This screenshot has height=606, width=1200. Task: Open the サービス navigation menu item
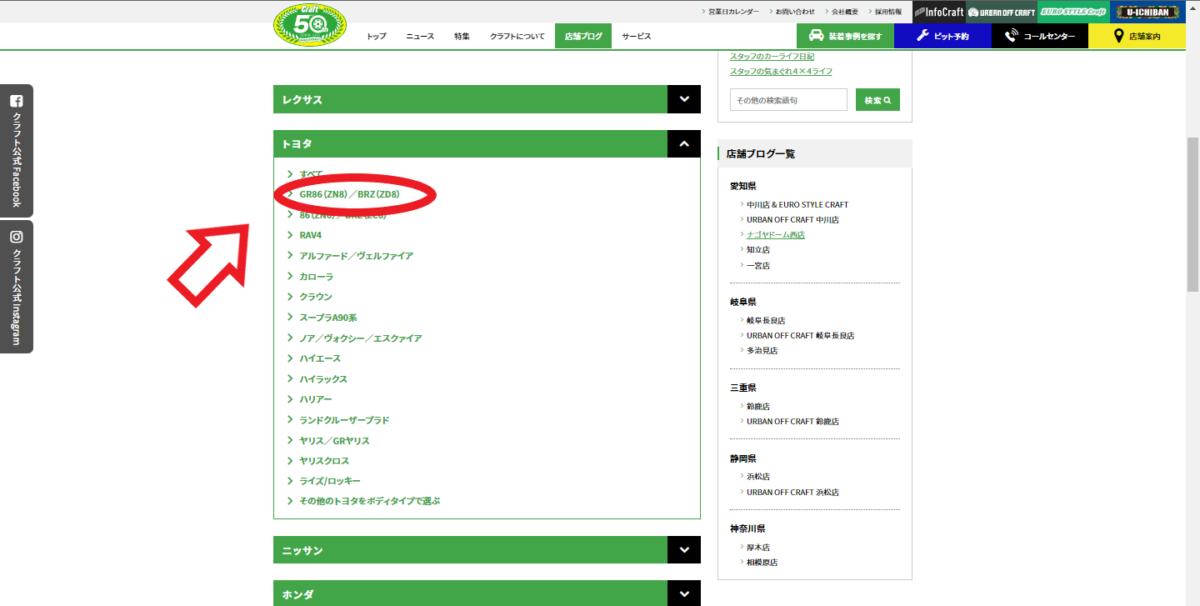(636, 36)
